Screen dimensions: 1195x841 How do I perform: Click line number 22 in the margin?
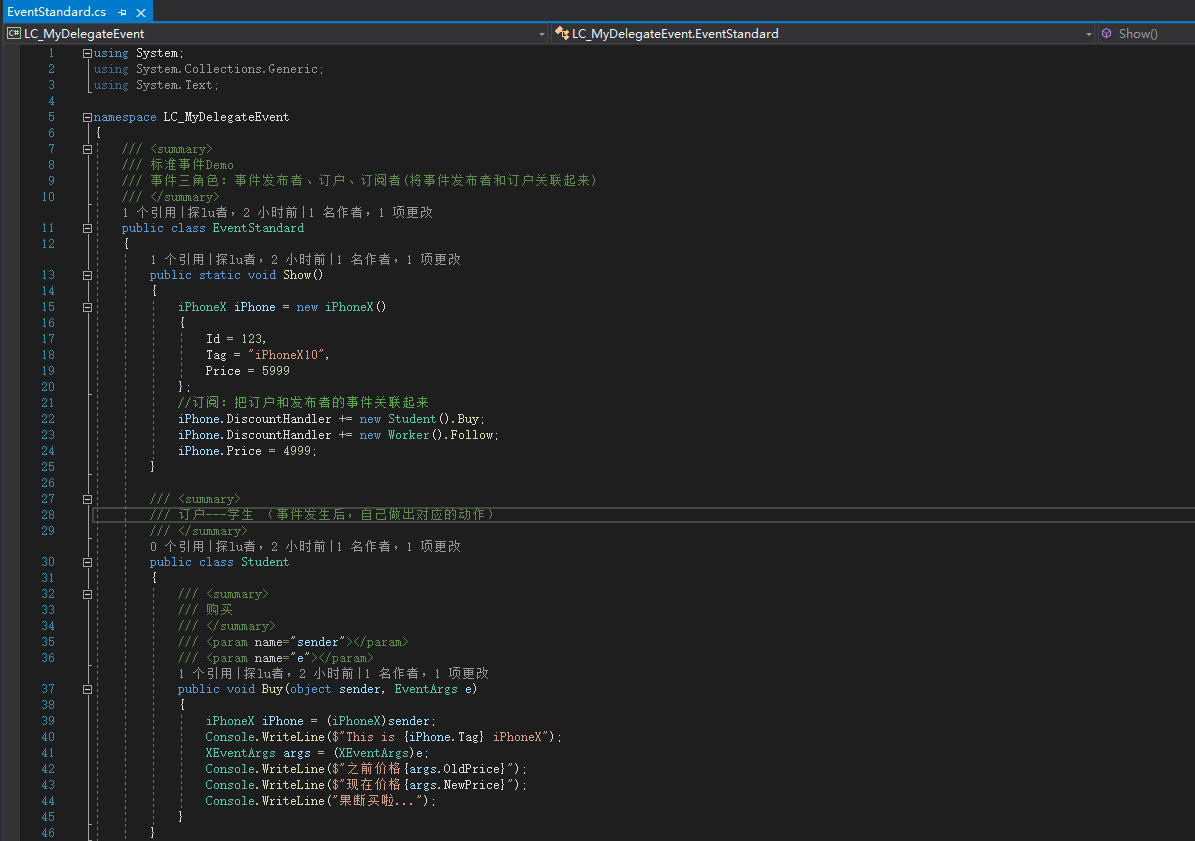coord(47,419)
